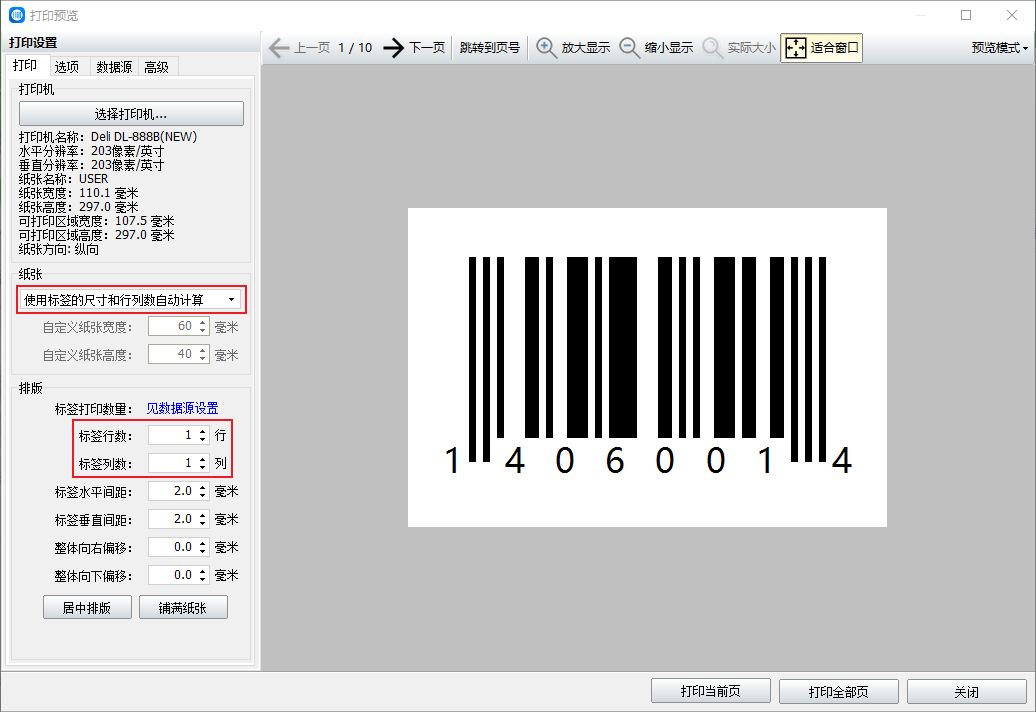Click 打印全部页 button

point(838,691)
